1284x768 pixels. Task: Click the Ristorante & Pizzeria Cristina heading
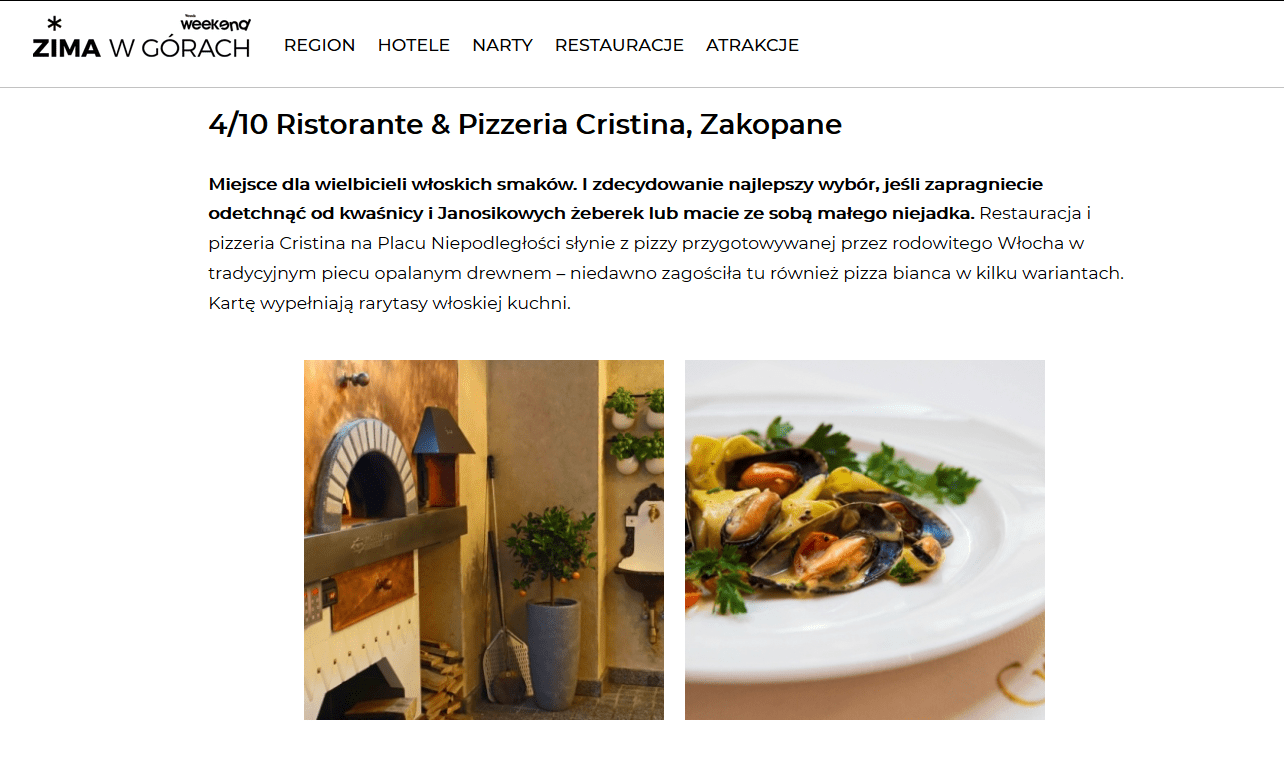(525, 125)
